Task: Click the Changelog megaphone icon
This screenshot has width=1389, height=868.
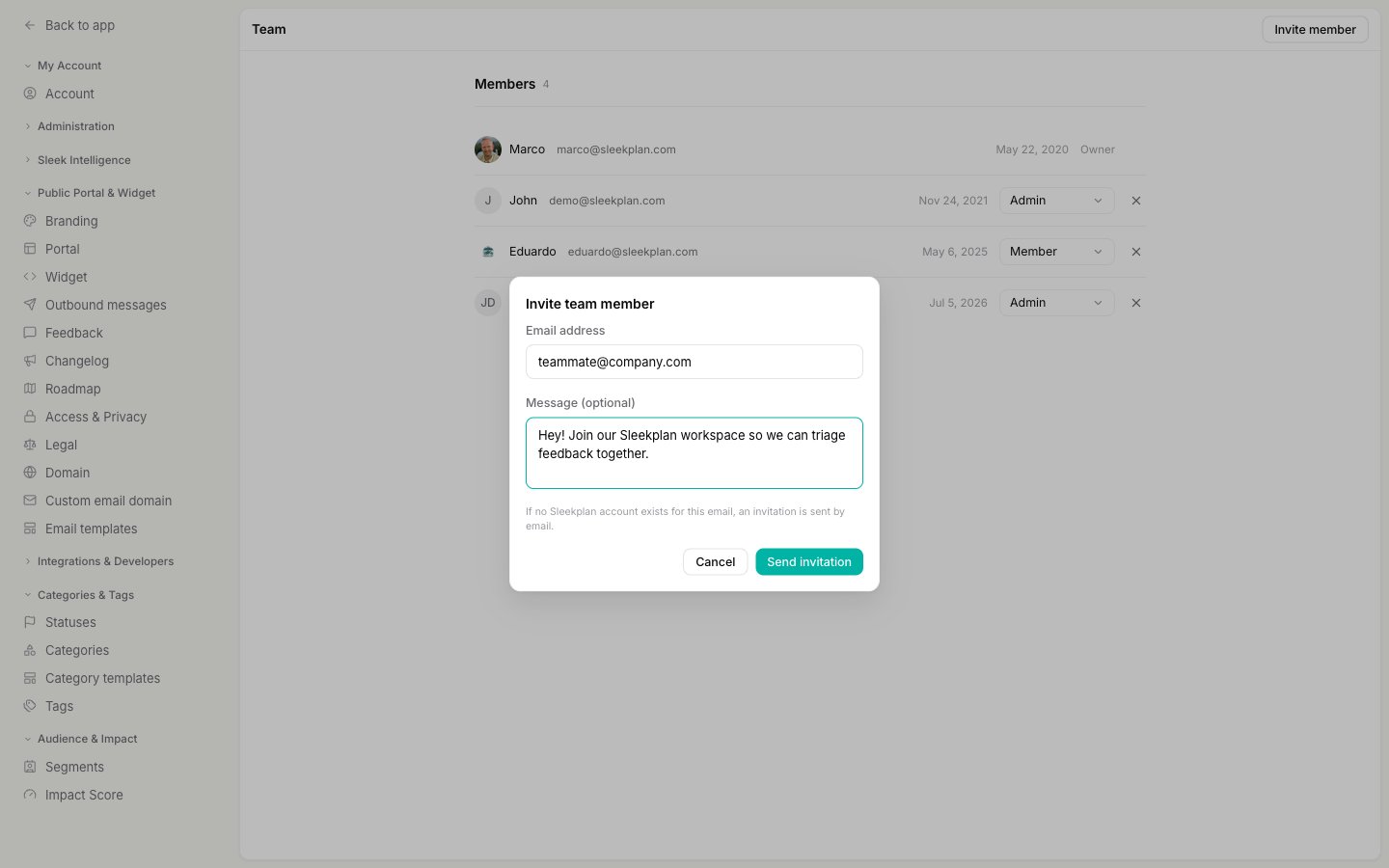Action: coord(30,361)
